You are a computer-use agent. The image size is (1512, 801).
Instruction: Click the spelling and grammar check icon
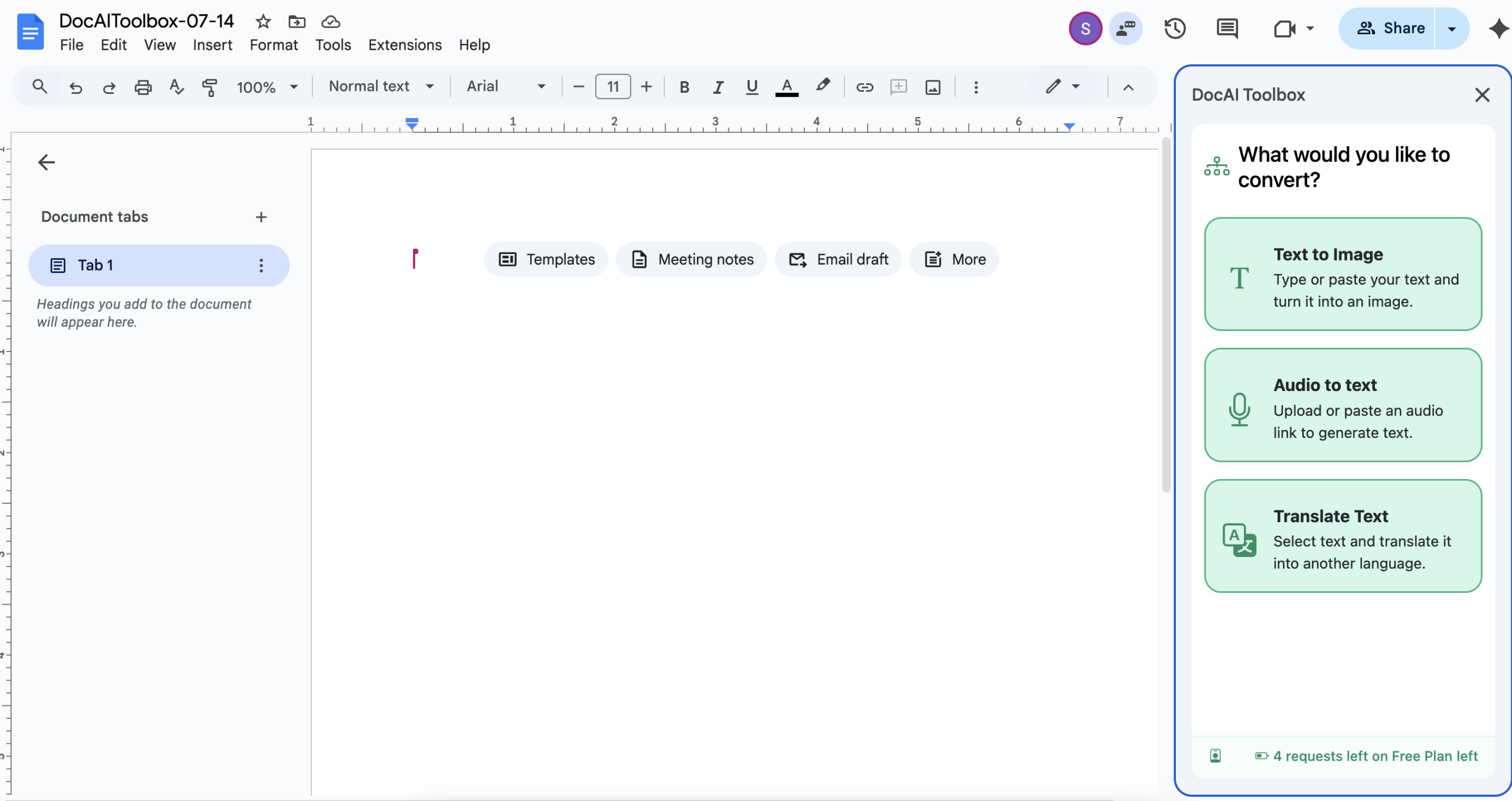[x=176, y=87]
